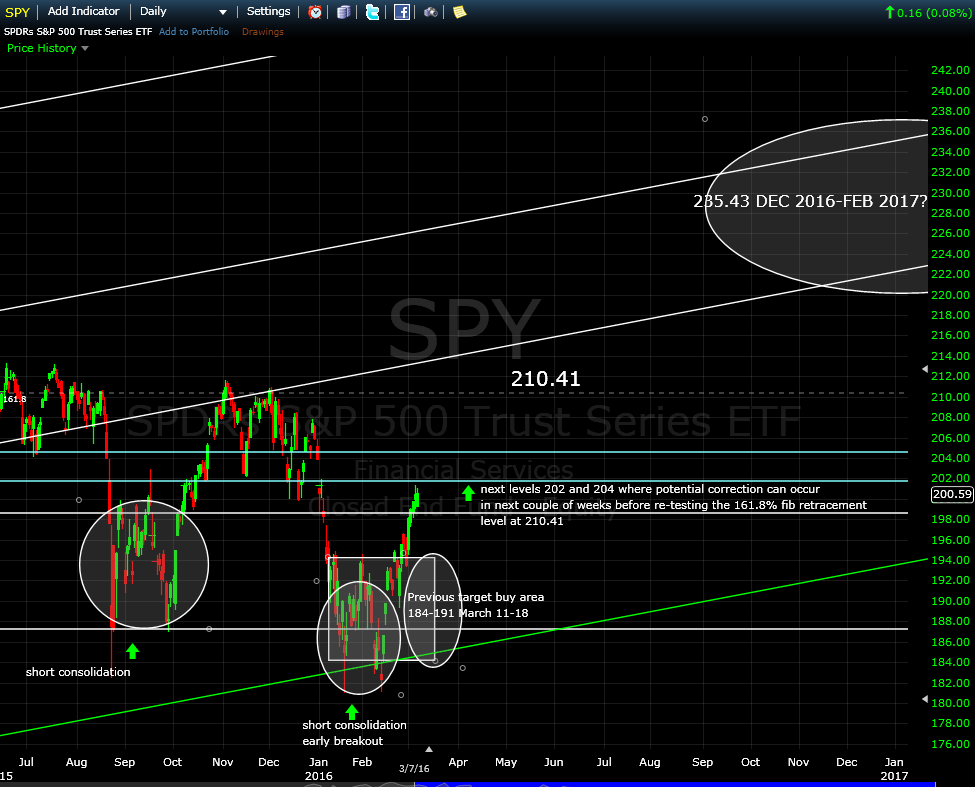Click the axis marker triangle near 212.00
This screenshot has height=787, width=975.
925,369
